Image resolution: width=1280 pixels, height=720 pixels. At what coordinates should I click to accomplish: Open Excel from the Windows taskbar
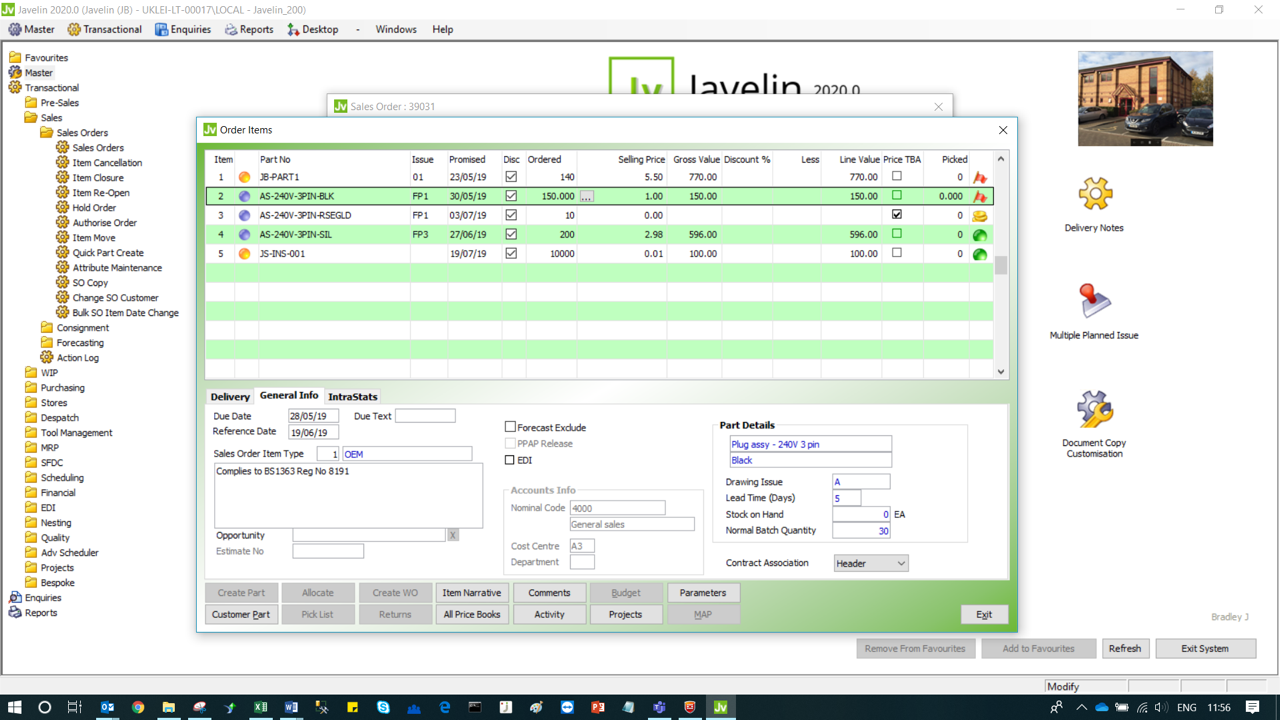tap(260, 707)
